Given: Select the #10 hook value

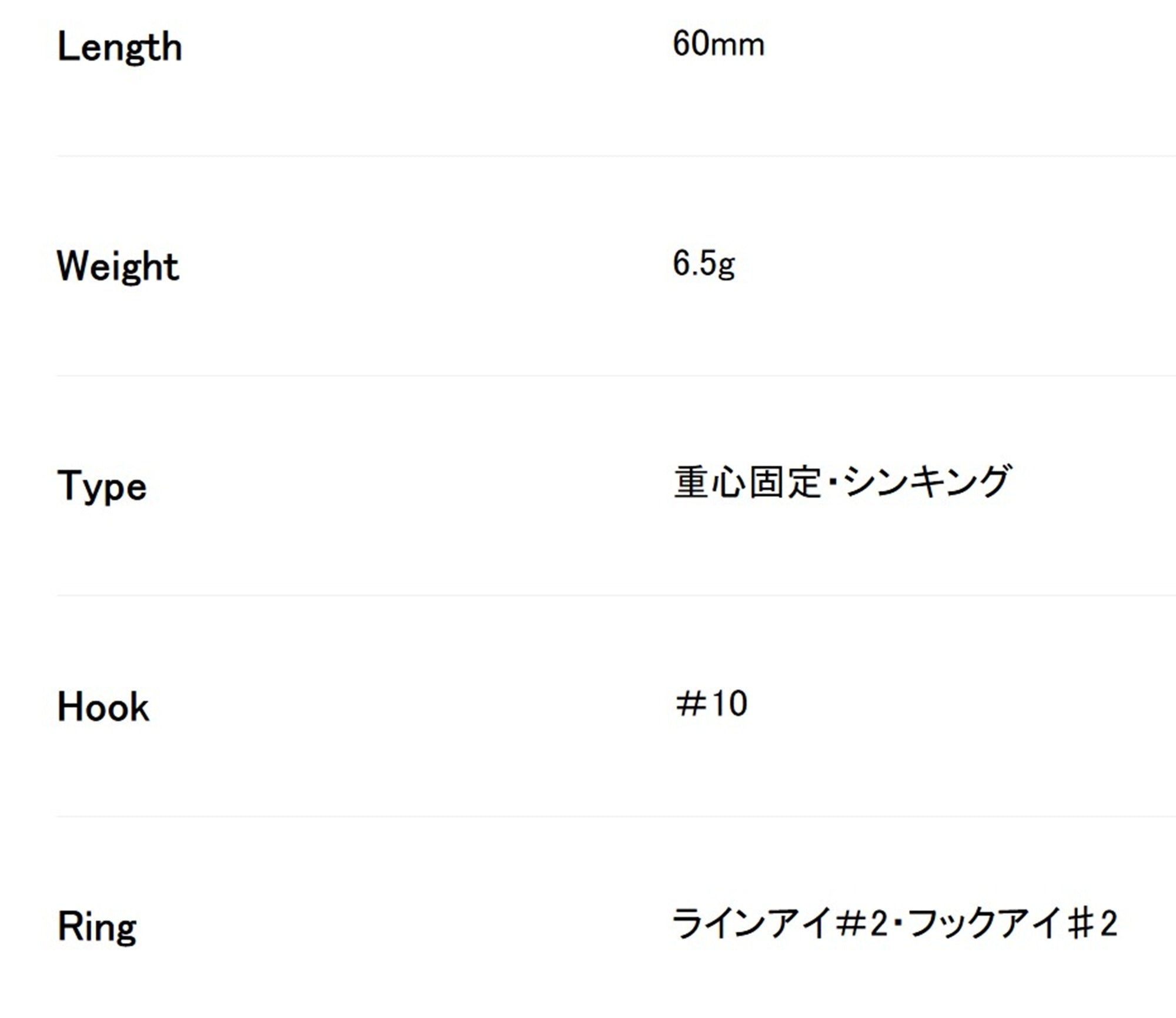Looking at the screenshot, I should (711, 704).
